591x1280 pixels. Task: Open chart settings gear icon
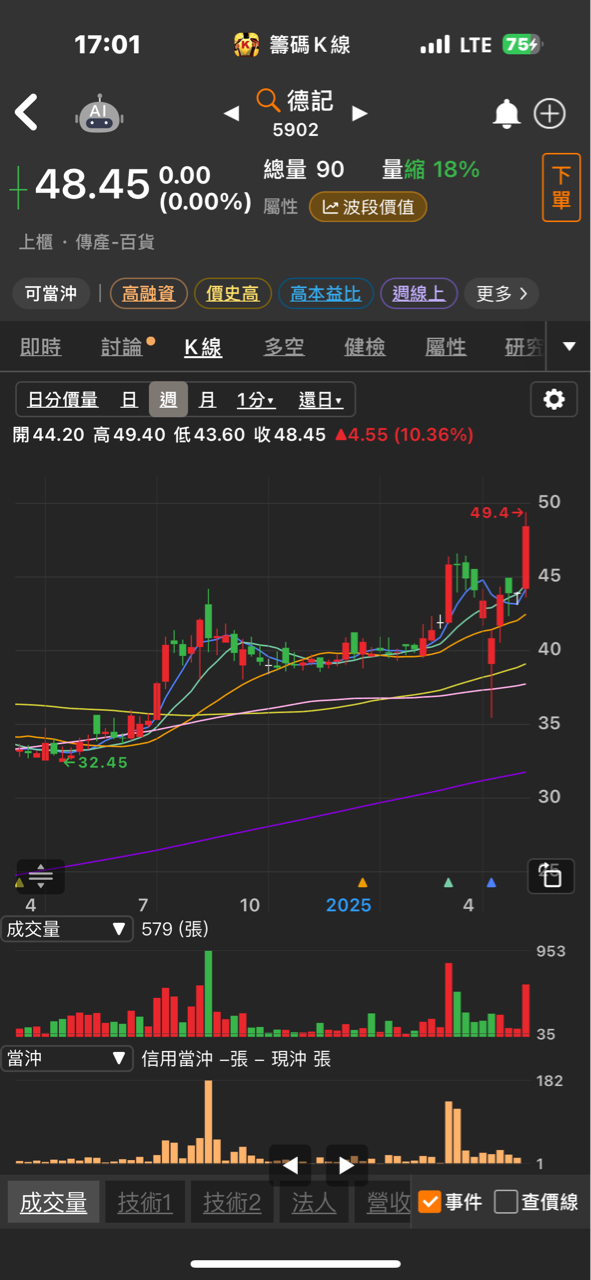point(554,400)
